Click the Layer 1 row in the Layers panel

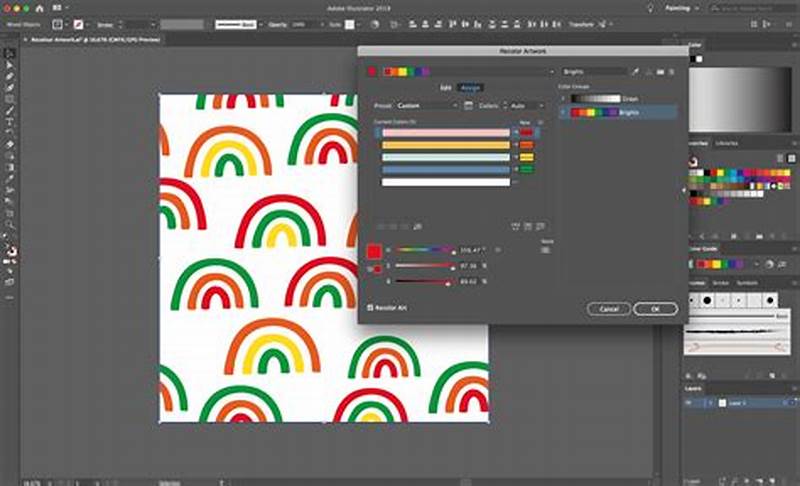pyautogui.click(x=741, y=403)
